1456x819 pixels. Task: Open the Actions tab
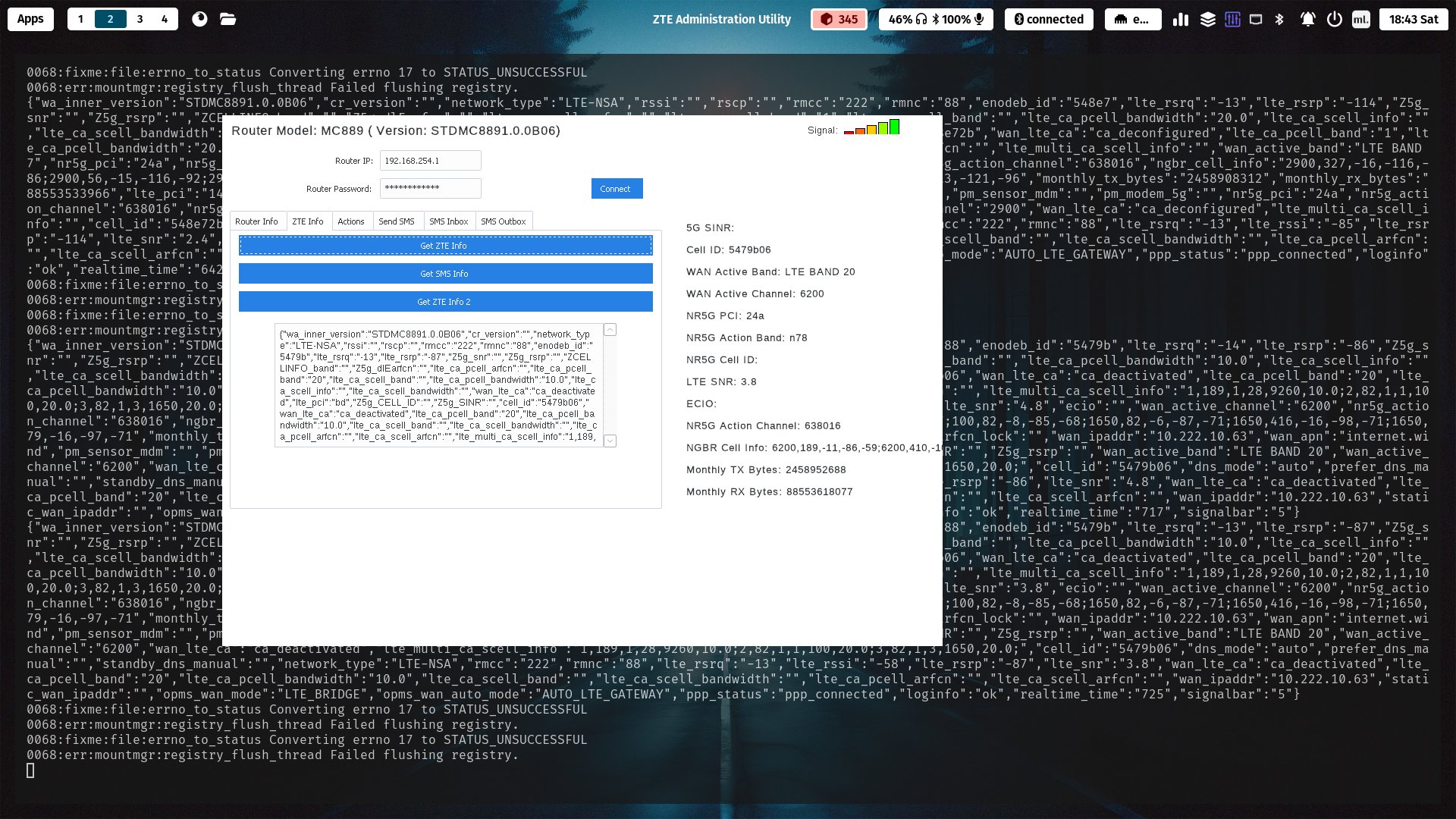tap(350, 221)
